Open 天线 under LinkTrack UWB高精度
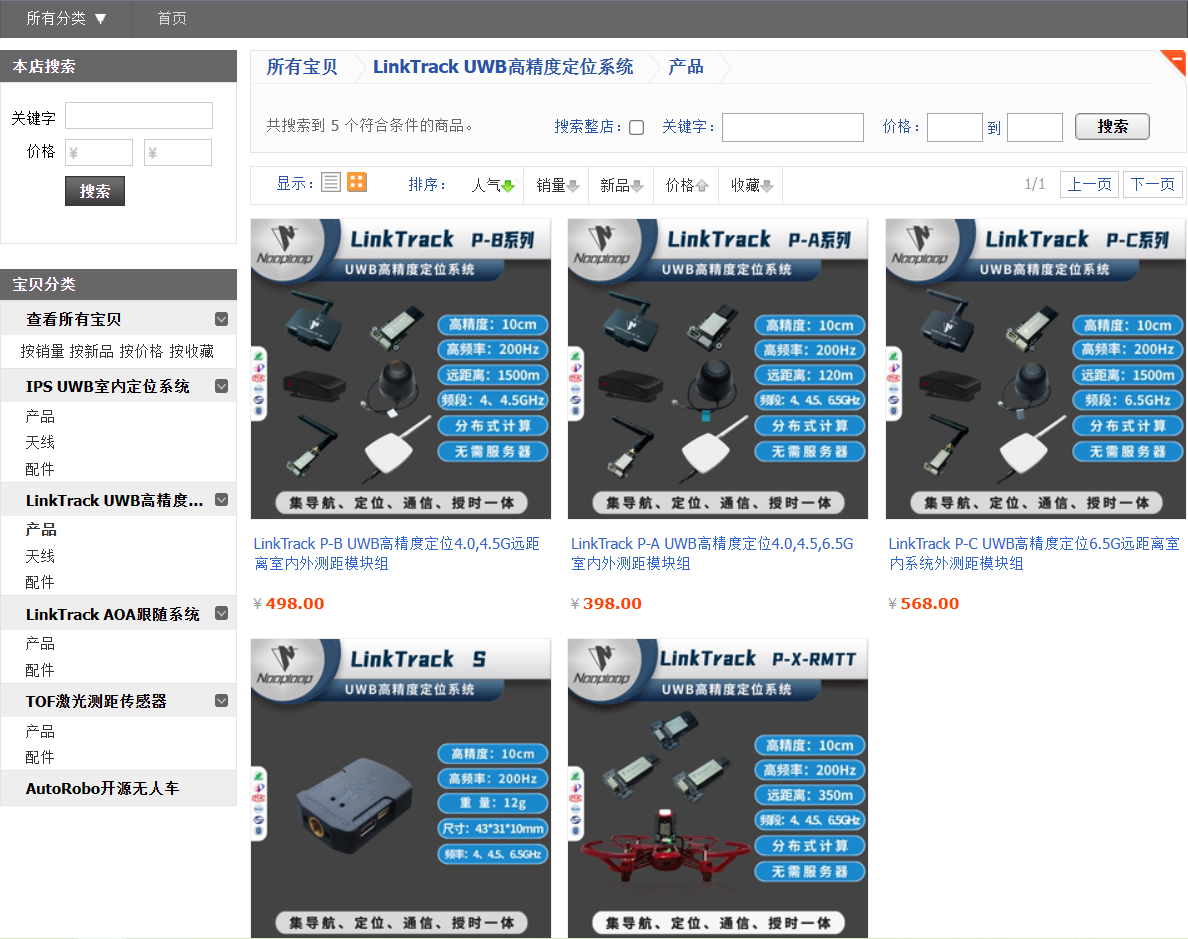 [x=39, y=556]
